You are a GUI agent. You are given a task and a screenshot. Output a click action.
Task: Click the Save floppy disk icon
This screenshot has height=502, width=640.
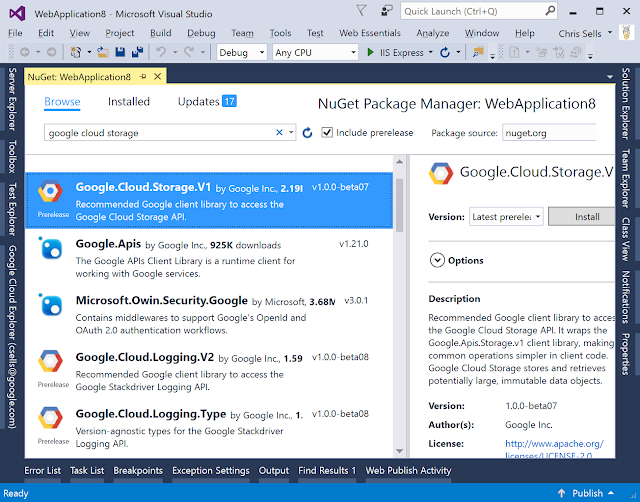coord(120,52)
